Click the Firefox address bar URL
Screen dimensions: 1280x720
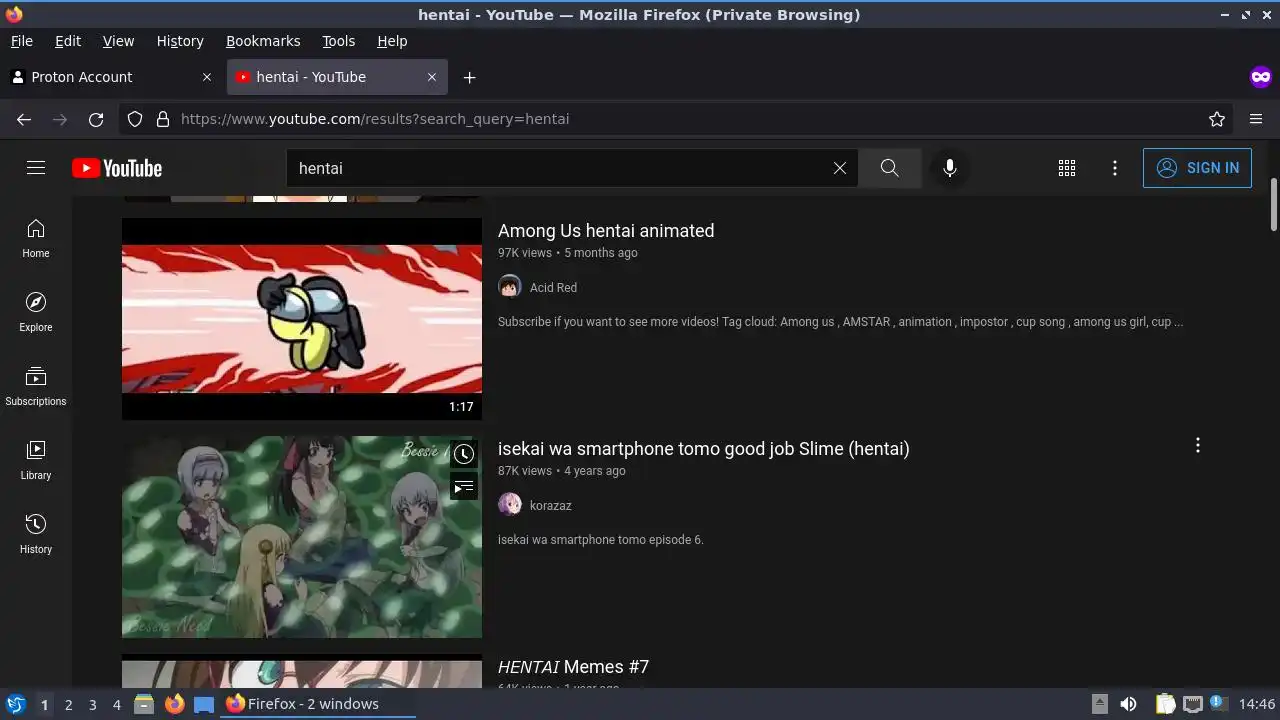click(375, 119)
